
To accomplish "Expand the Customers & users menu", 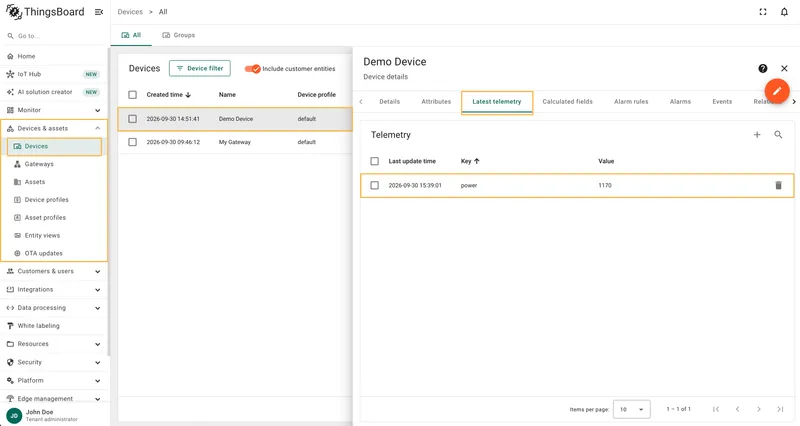I will (54, 271).
